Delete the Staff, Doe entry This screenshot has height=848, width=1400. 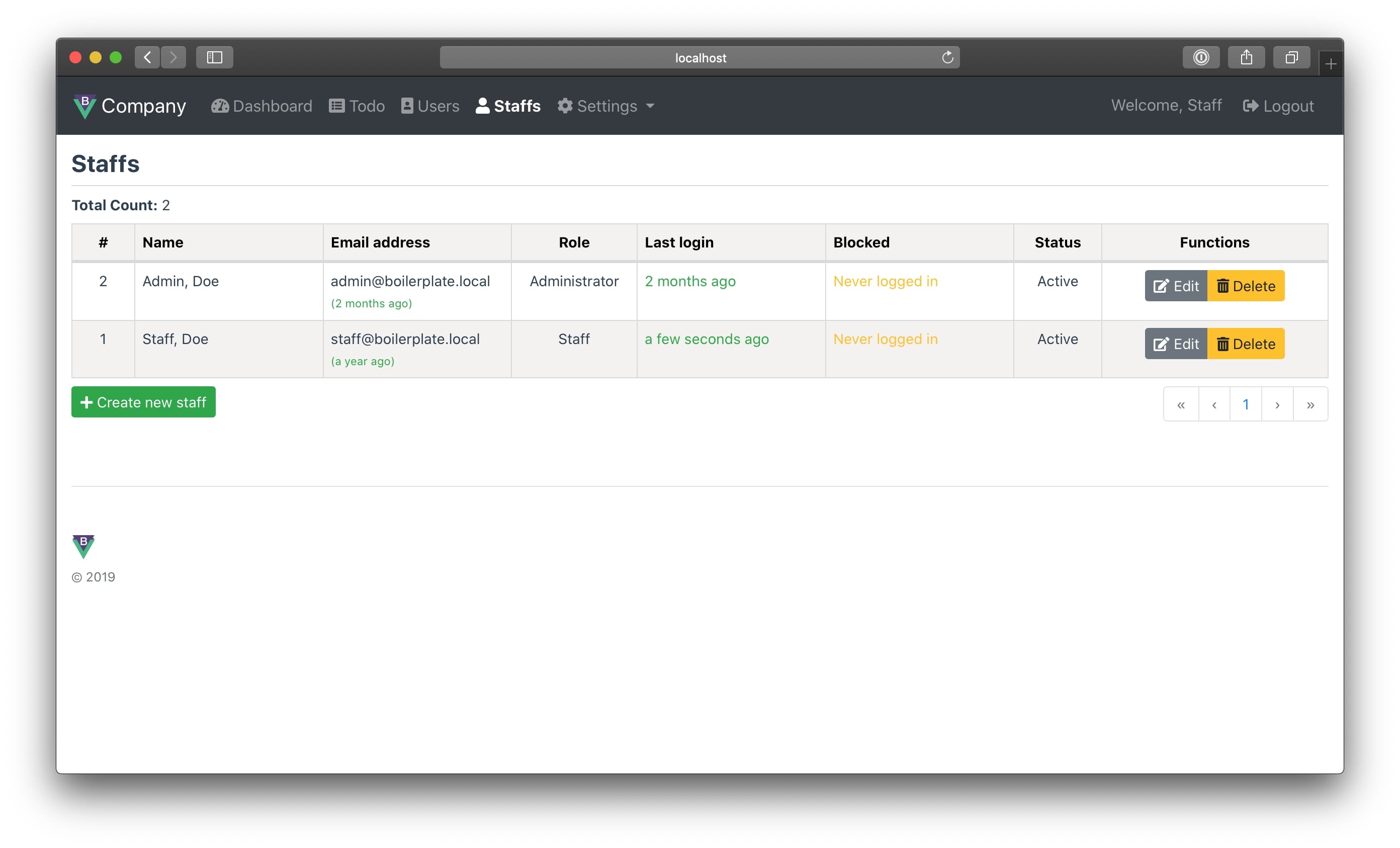tap(1246, 344)
